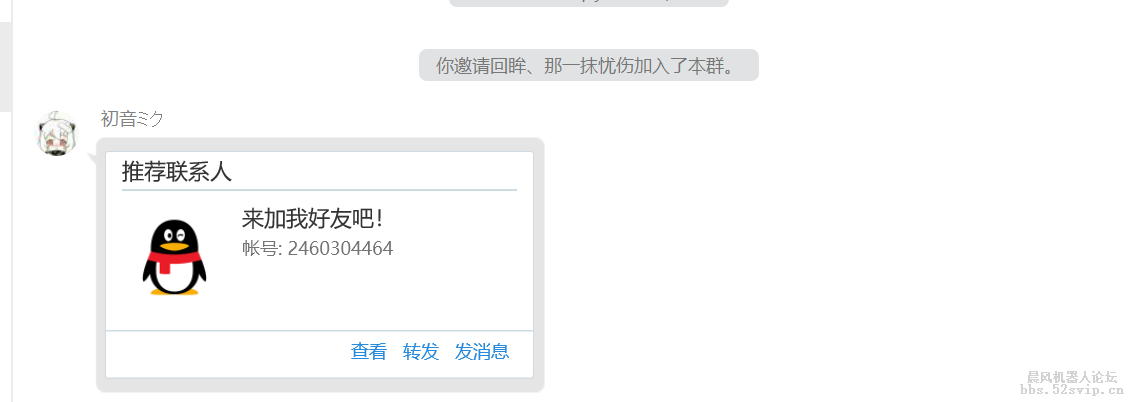The height and width of the screenshot is (402, 1131).
Task: Click 发消息 to message the recommended contact
Action: coord(482,351)
